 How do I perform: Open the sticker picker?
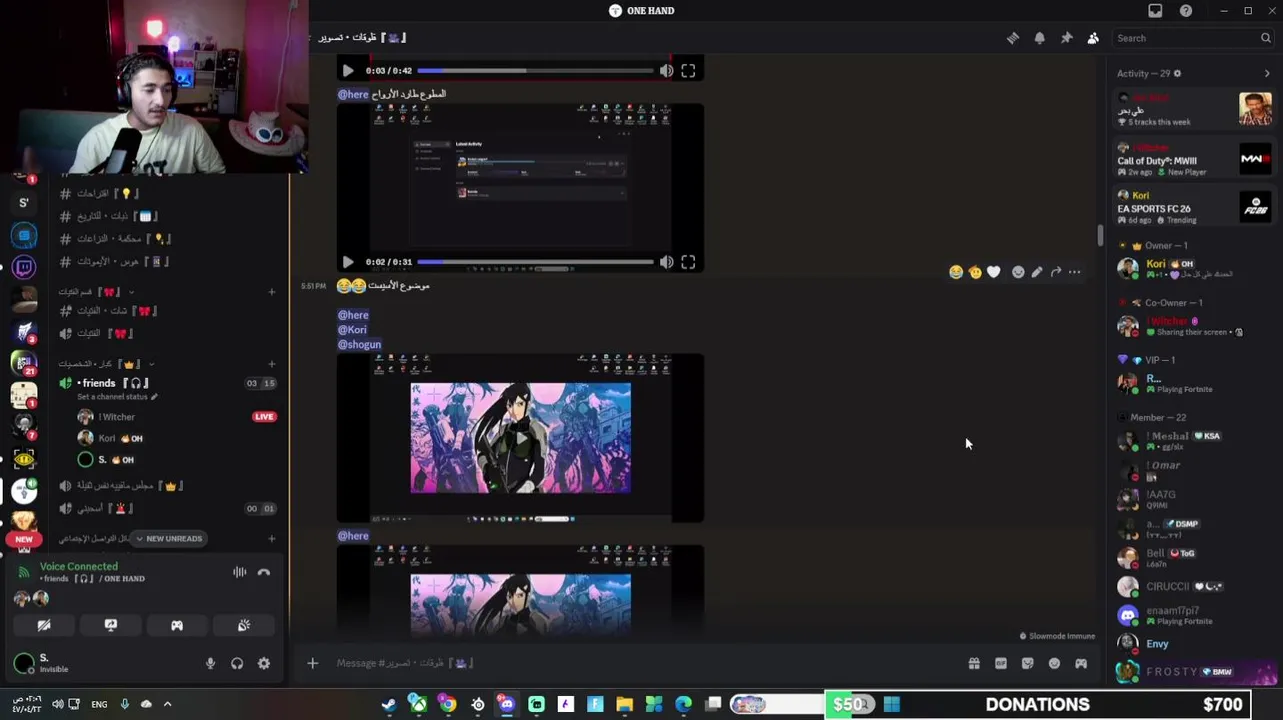[x=1027, y=663]
